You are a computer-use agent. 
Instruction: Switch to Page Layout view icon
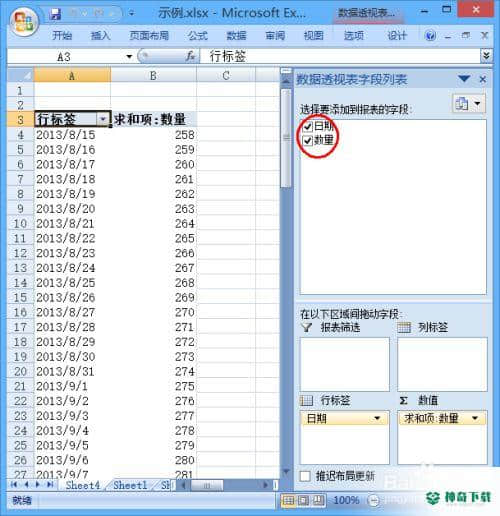(304, 500)
